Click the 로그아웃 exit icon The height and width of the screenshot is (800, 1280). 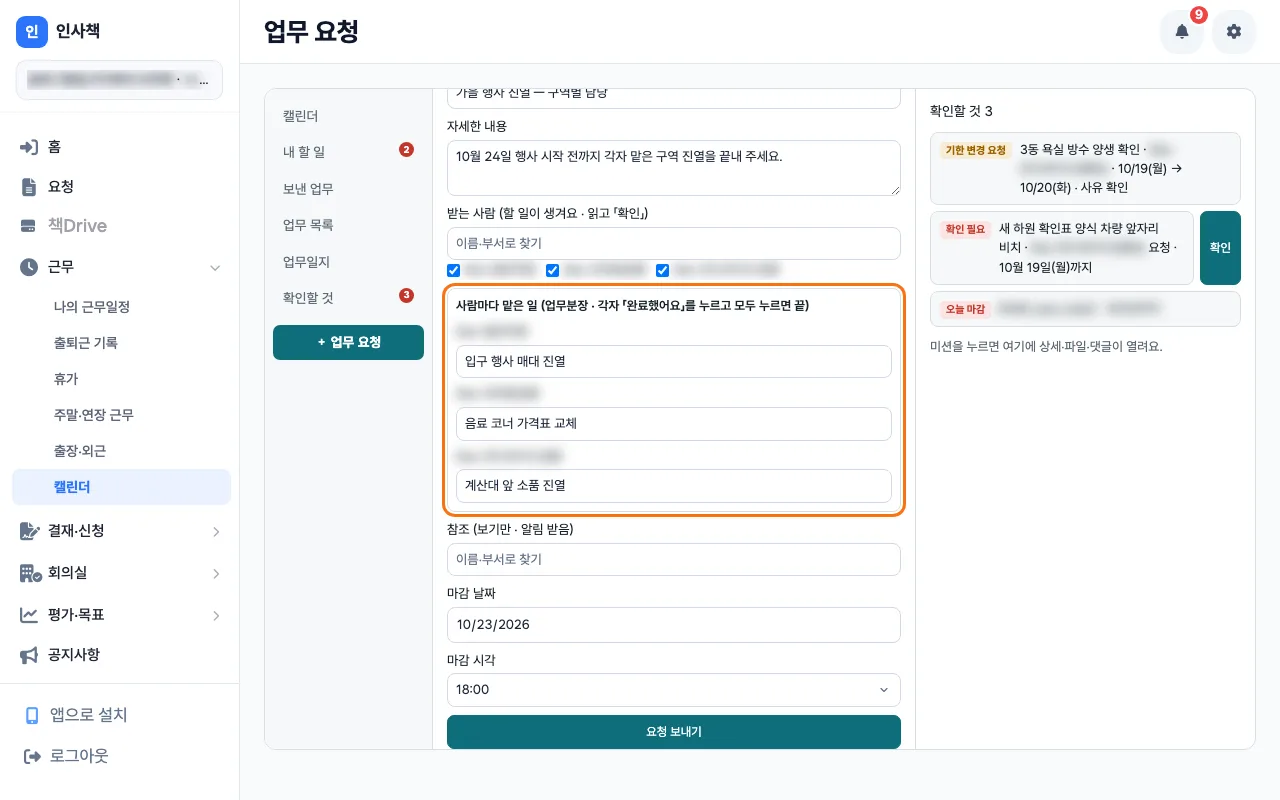click(x=32, y=756)
